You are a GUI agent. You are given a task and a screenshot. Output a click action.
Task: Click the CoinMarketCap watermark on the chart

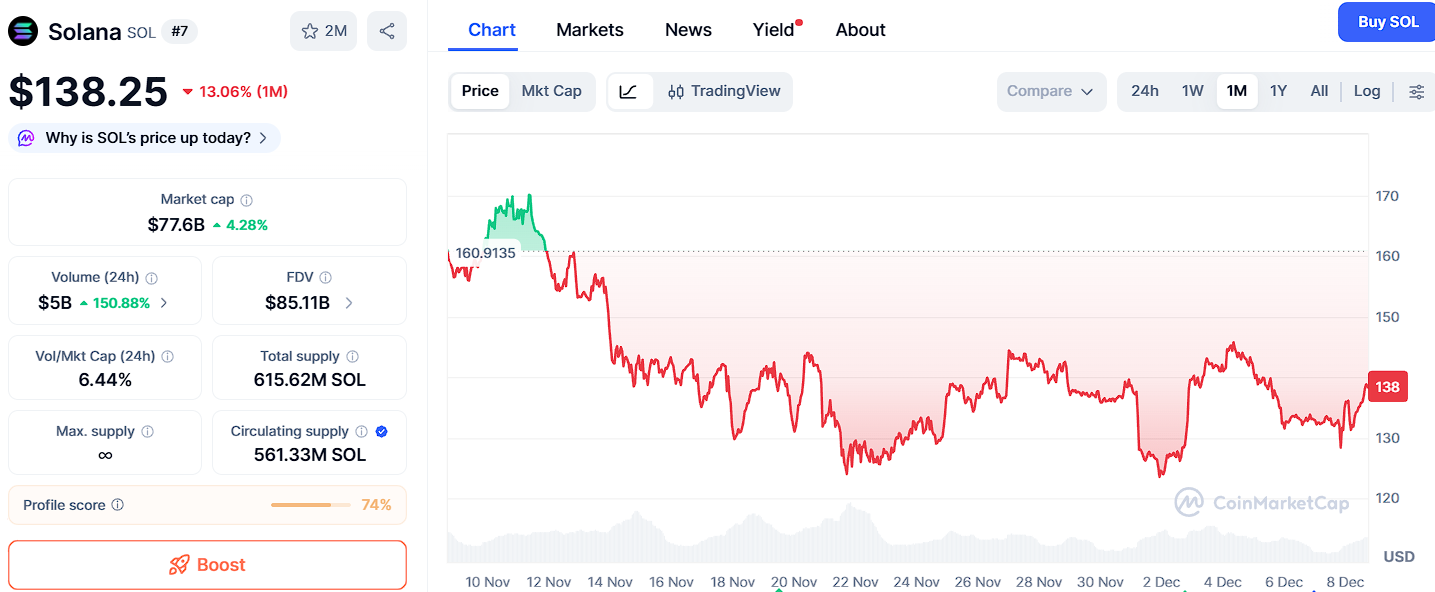1262,502
